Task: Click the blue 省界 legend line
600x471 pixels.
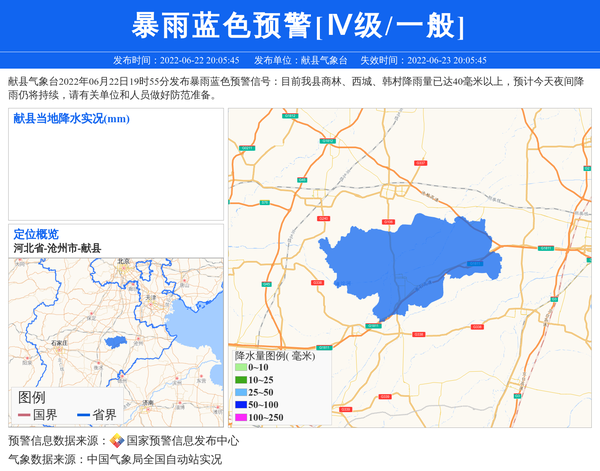Action: 83,415
